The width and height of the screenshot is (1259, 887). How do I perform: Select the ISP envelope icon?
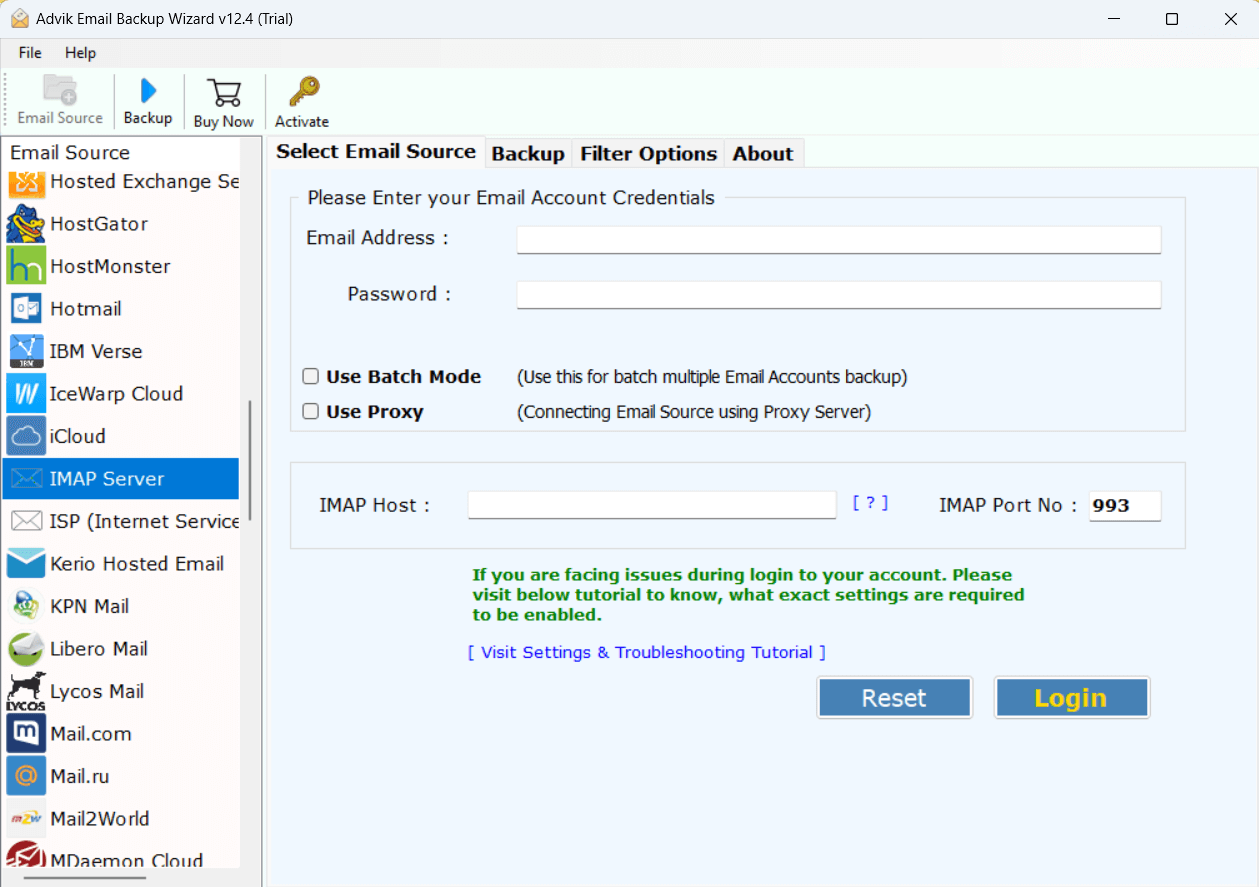click(x=26, y=521)
